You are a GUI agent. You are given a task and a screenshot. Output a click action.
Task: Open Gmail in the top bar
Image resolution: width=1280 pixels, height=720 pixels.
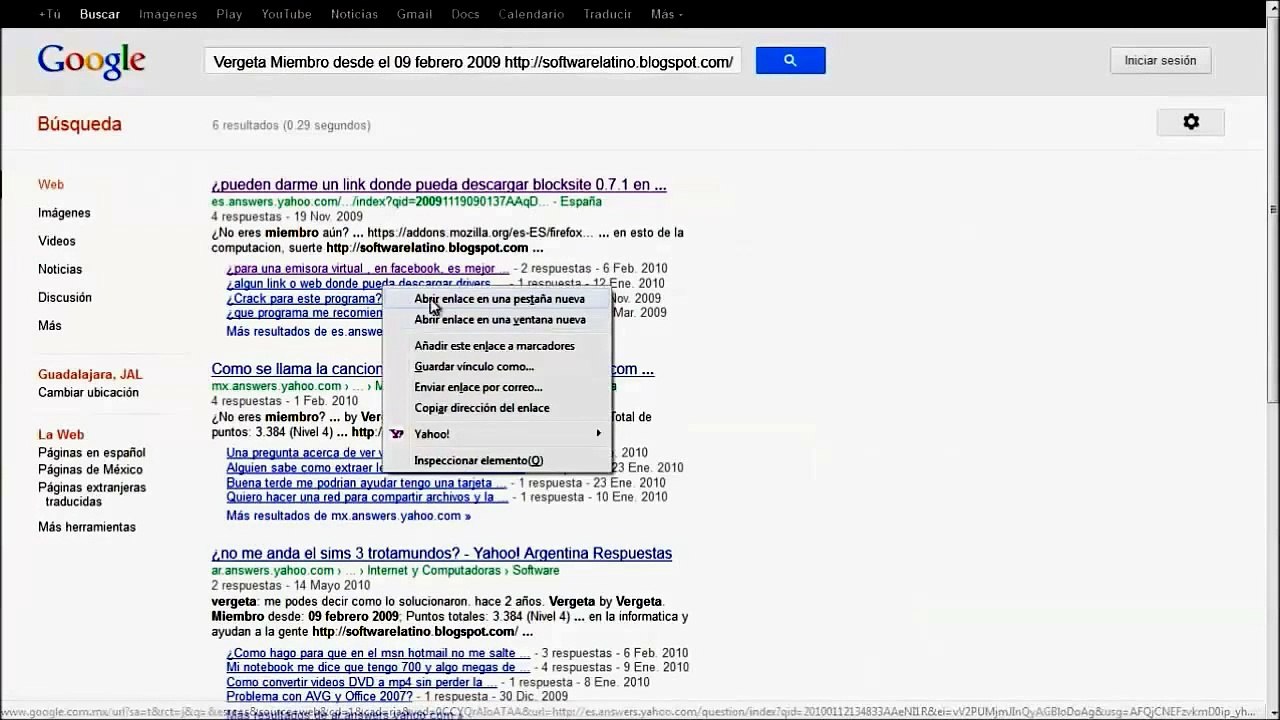tap(414, 14)
